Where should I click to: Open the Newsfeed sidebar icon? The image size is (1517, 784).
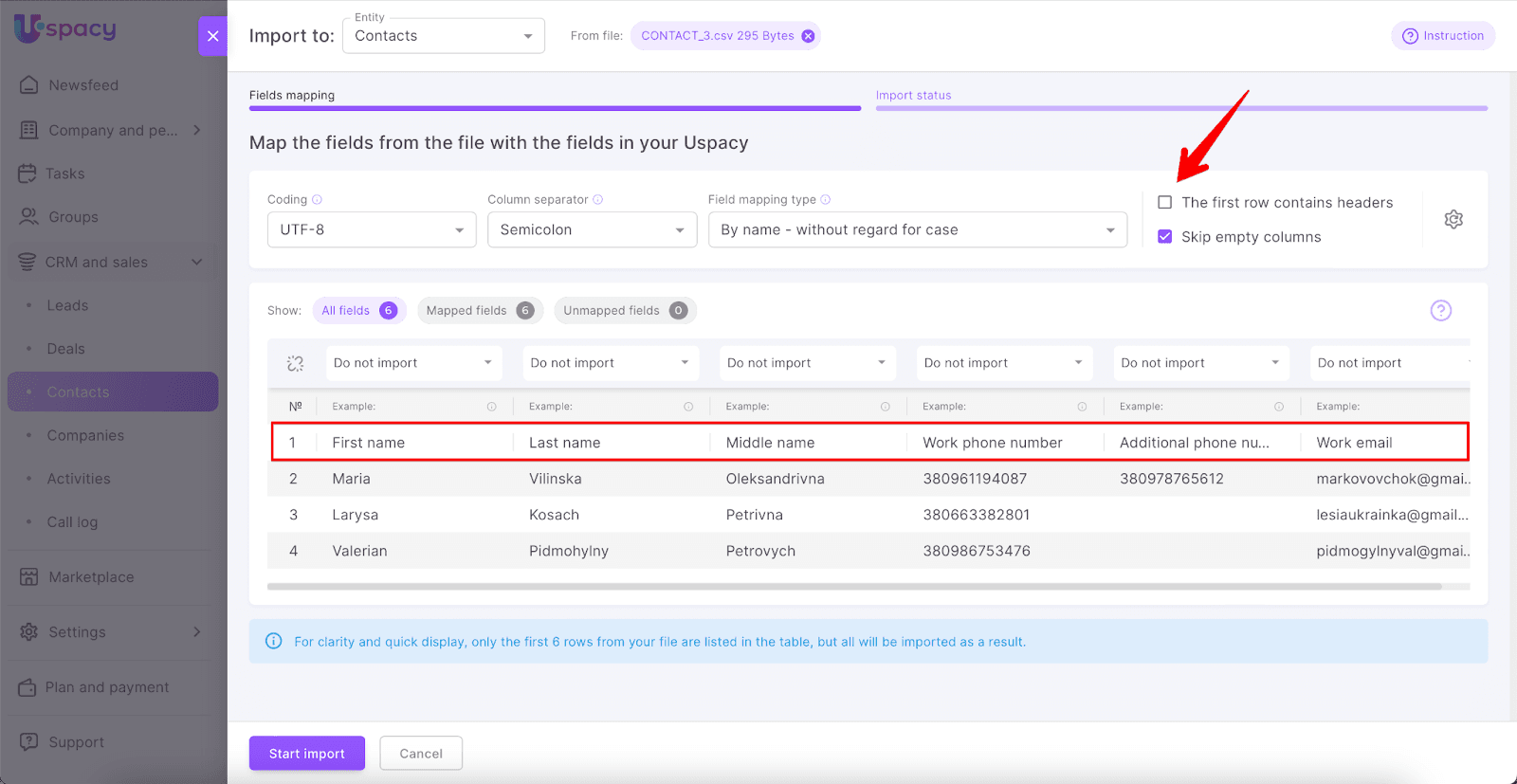tap(29, 85)
